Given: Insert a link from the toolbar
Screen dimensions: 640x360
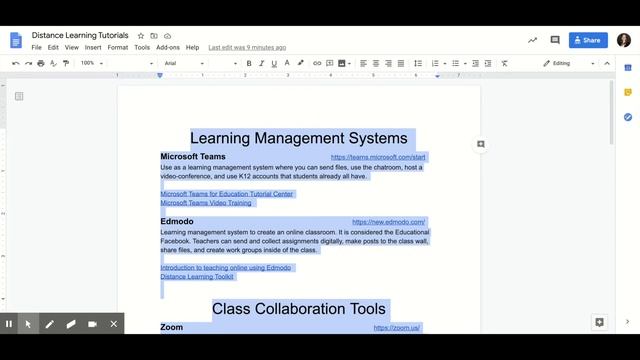Looking at the screenshot, I should (317, 63).
